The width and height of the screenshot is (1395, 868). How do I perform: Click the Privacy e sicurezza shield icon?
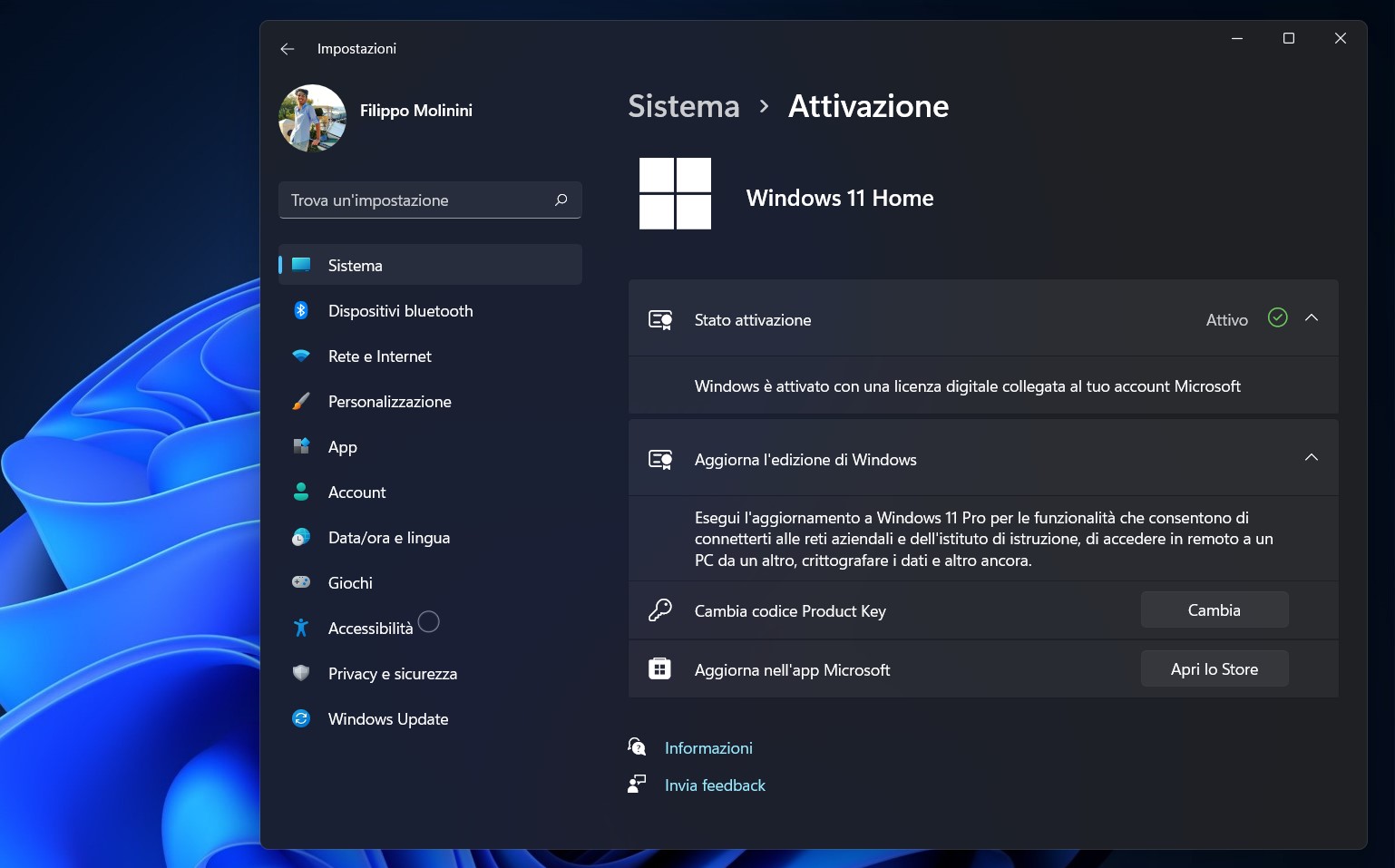tap(301, 673)
